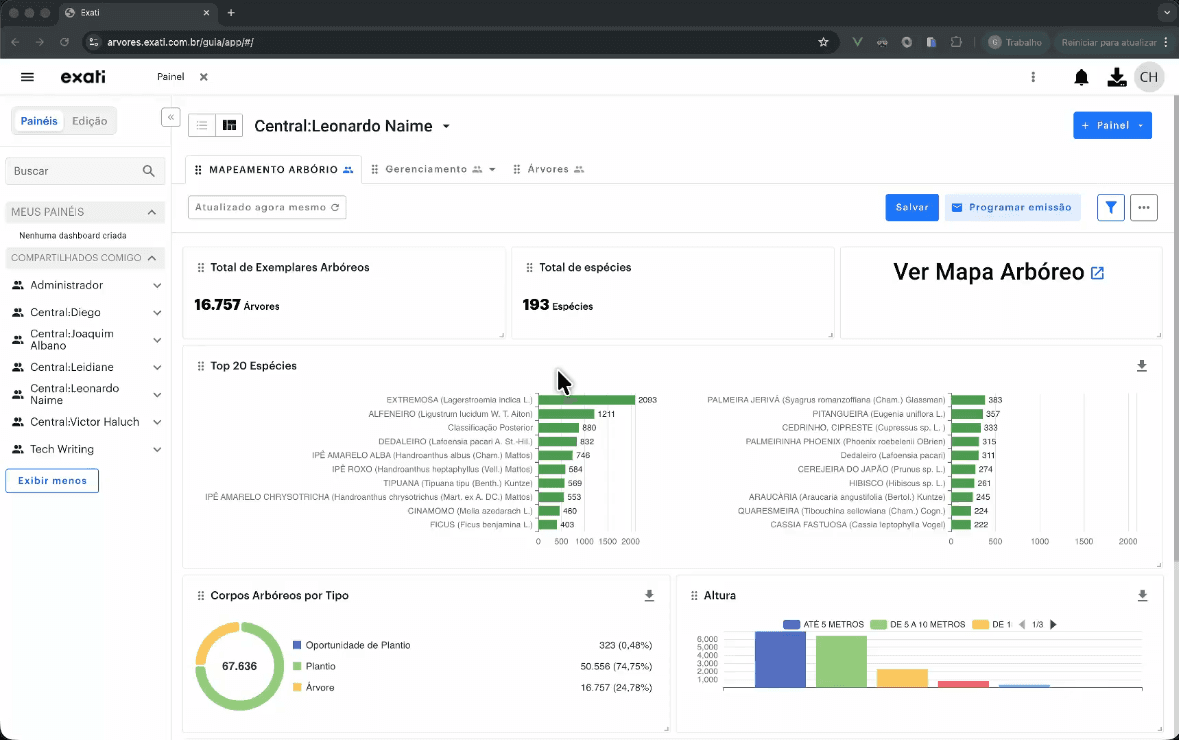
Task: Grab drag handle of Total de Exemplares Arbóreos
Action: 201,268
